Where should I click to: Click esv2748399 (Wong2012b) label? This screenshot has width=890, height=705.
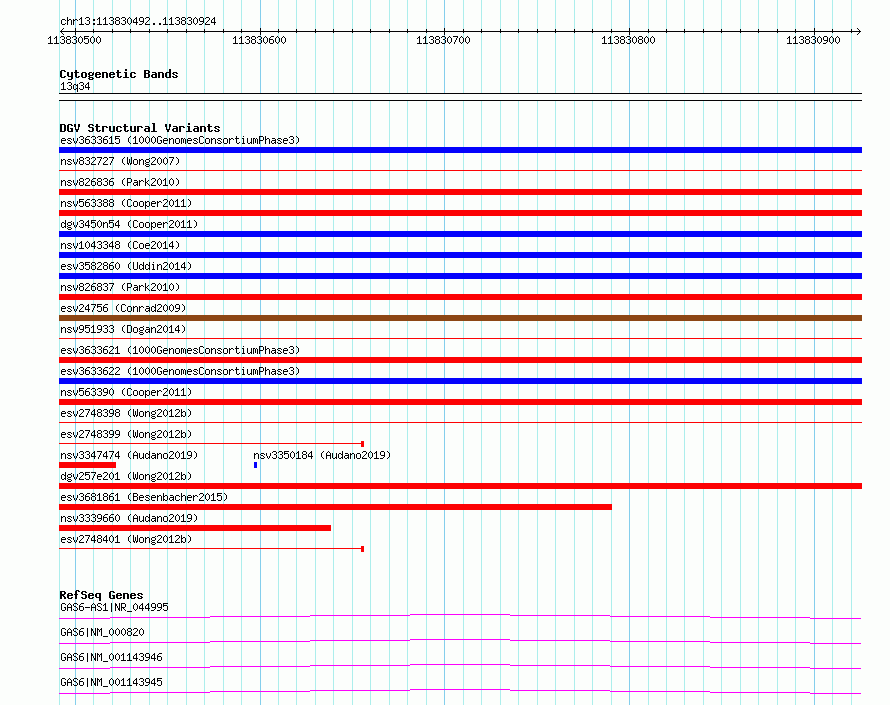(x=126, y=434)
